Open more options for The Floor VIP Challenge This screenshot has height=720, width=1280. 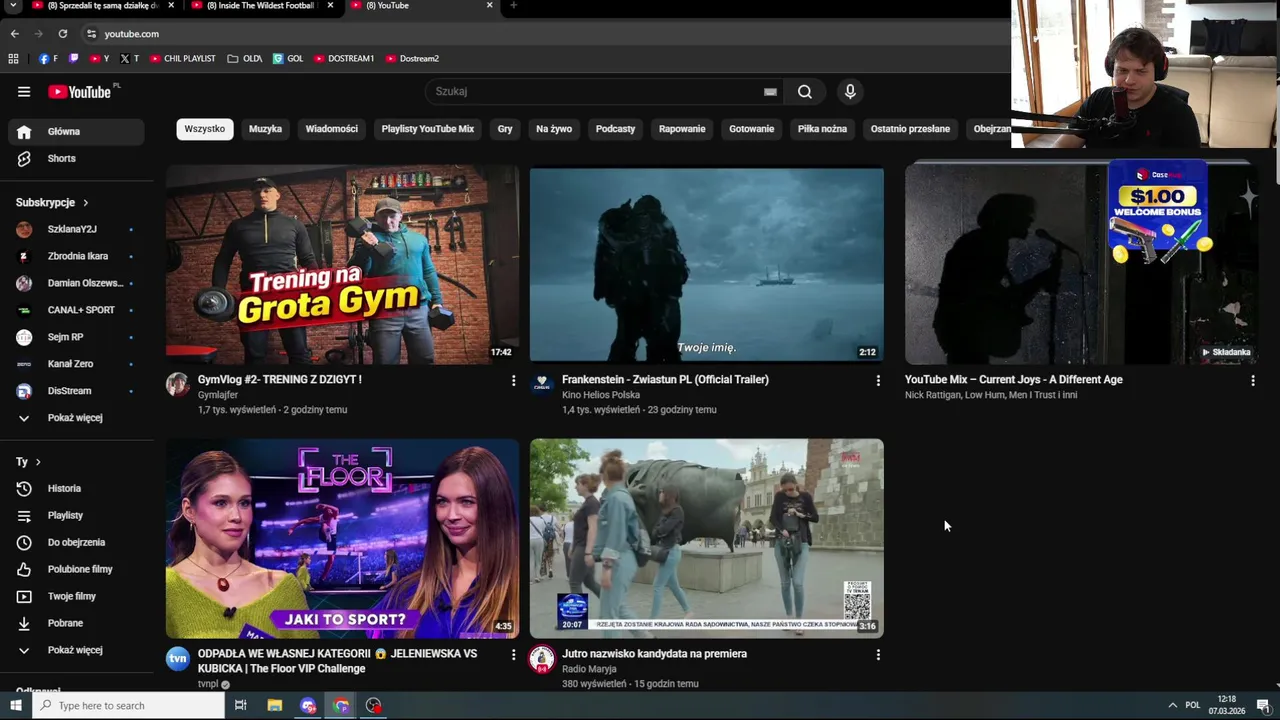point(514,654)
